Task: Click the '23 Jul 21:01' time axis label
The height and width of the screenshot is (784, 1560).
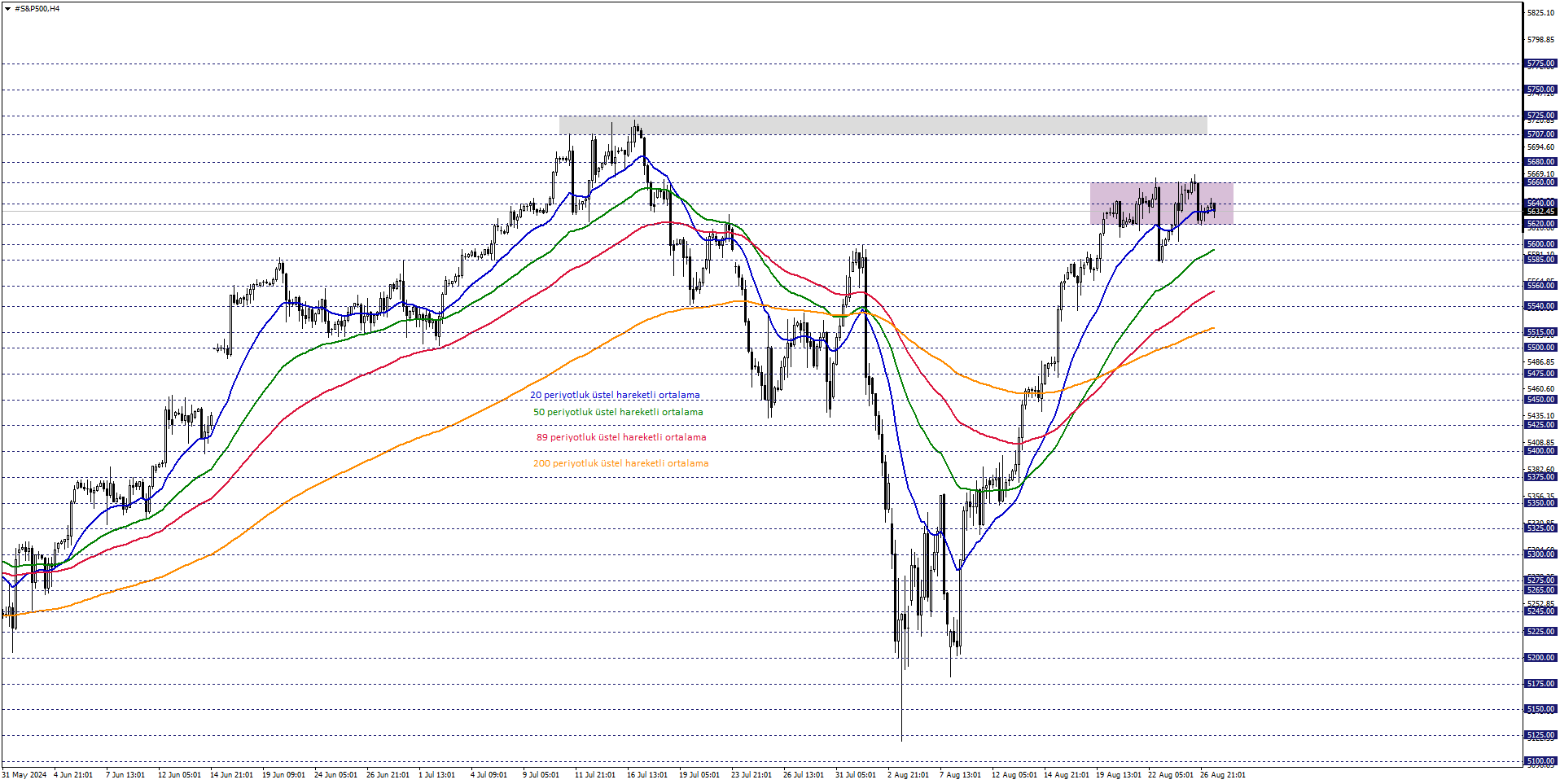Action: click(x=752, y=775)
